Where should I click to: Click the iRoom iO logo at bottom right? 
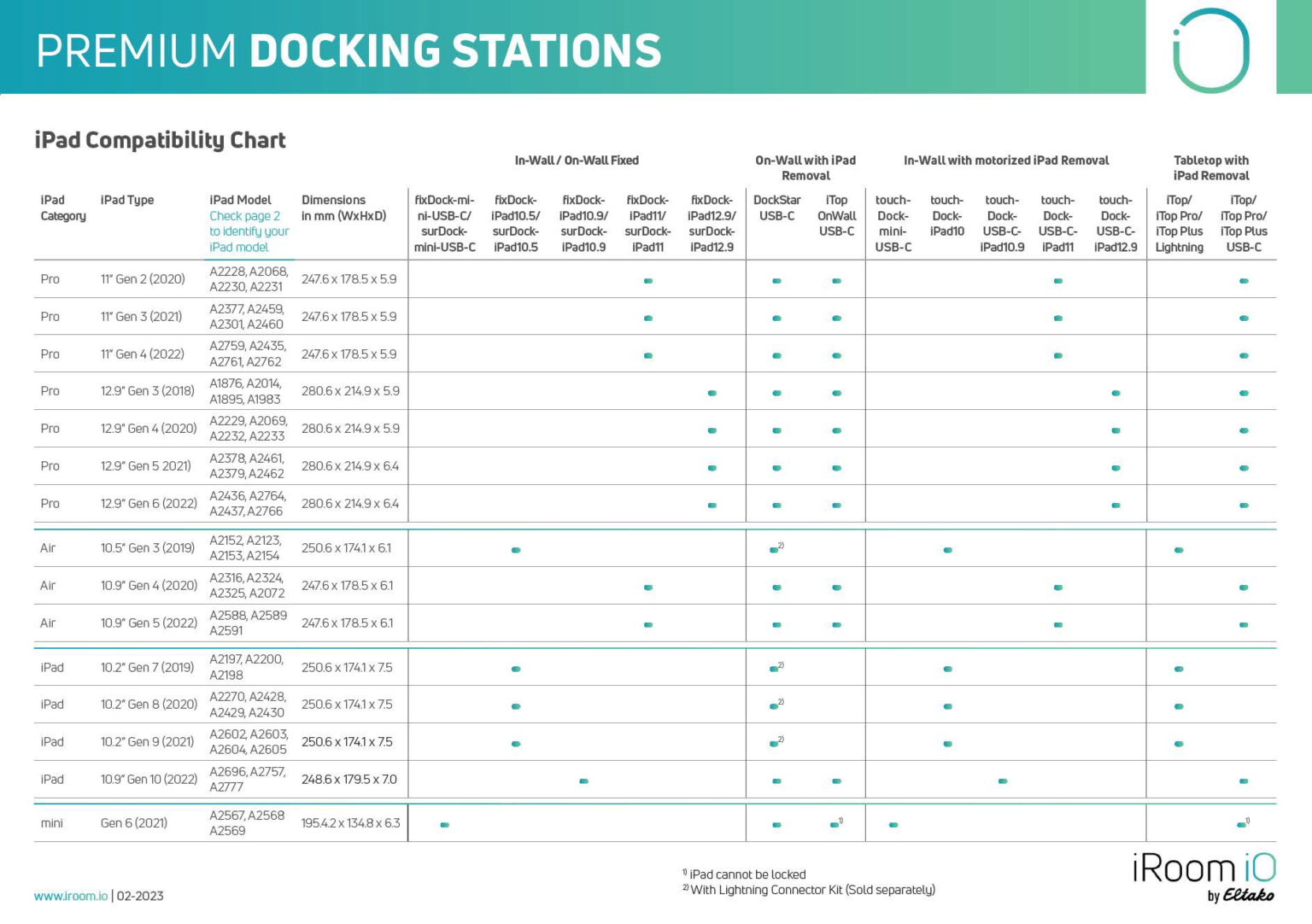[1203, 869]
